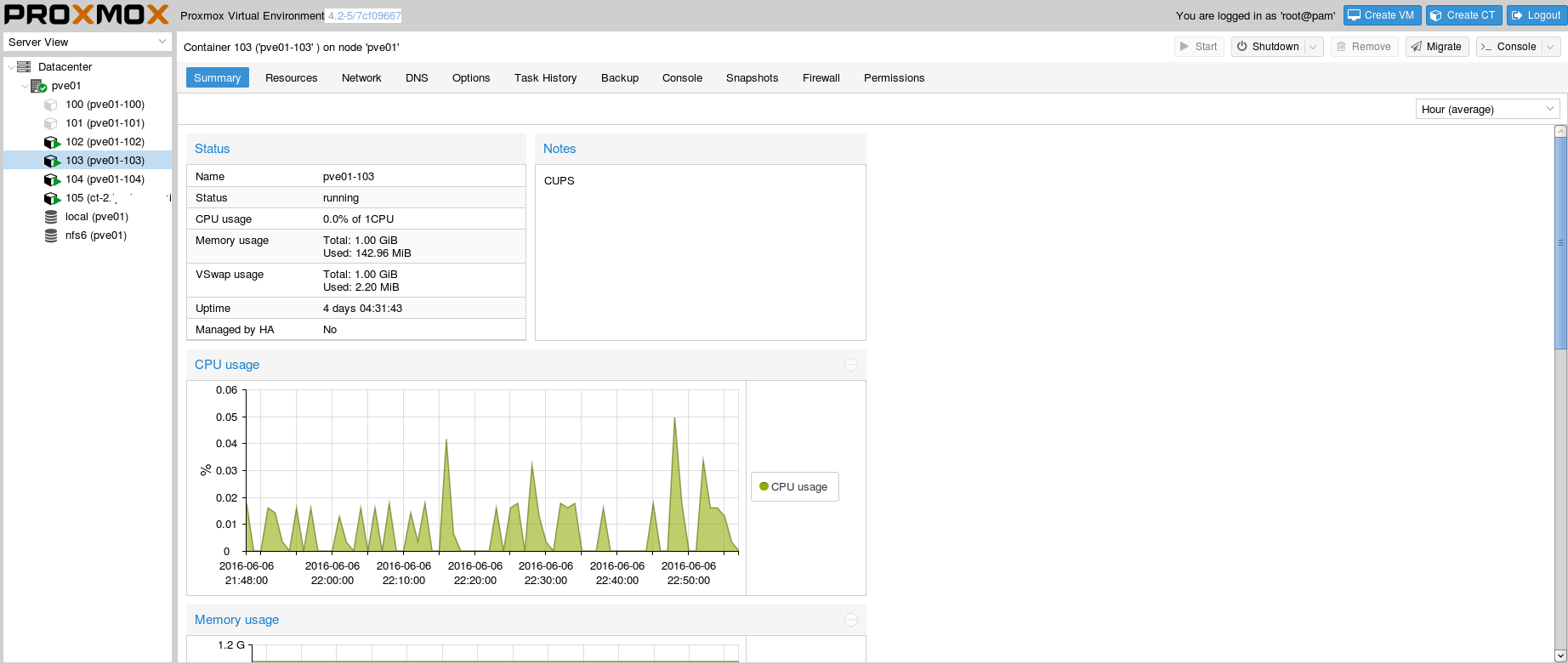Open the Server View dropdown
This screenshot has height=664, width=1568.
point(162,42)
